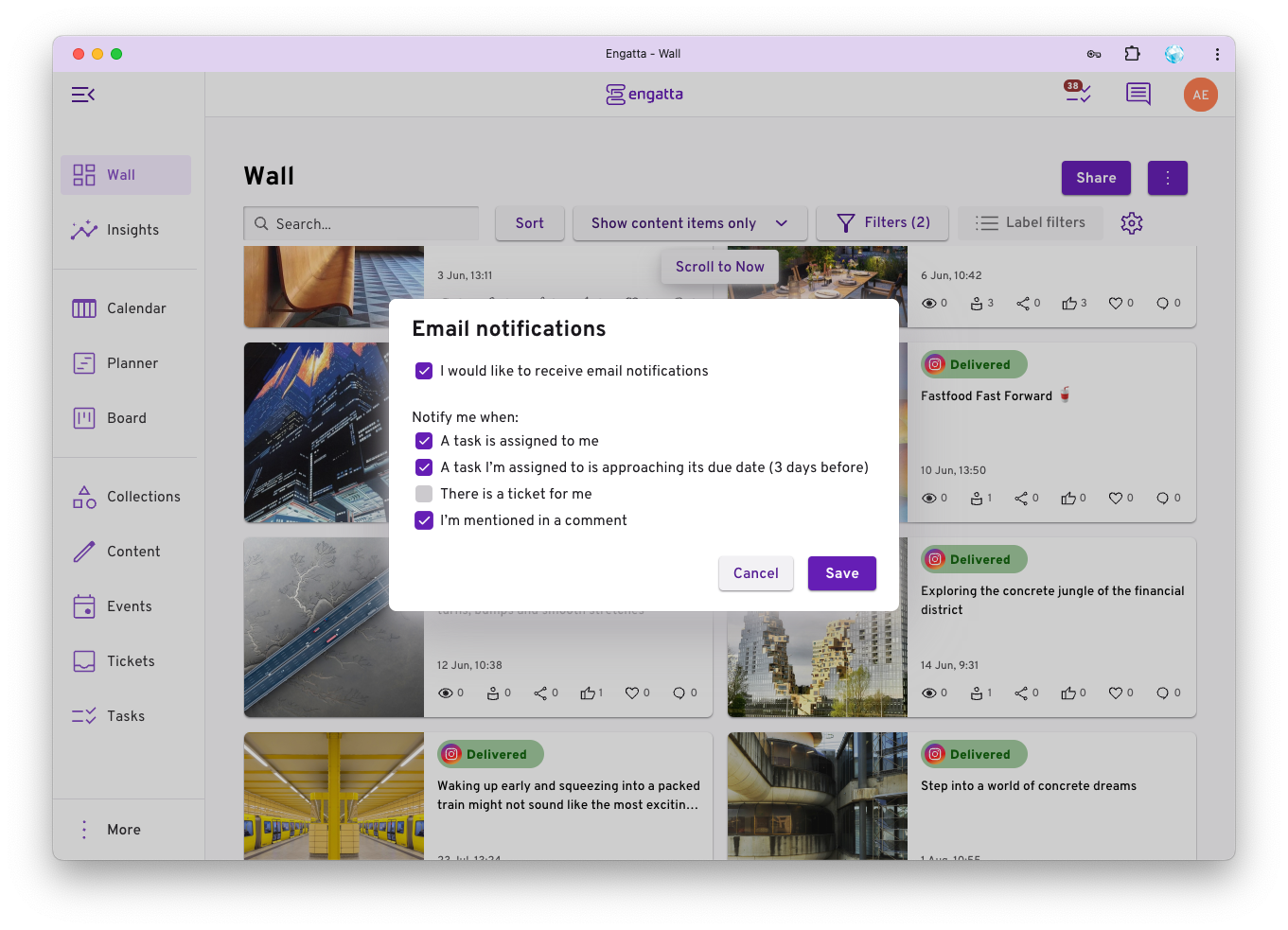Image resolution: width=1288 pixels, height=930 pixels.
Task: Open the Tasks notifications icon with badge 38
Action: click(x=1077, y=95)
